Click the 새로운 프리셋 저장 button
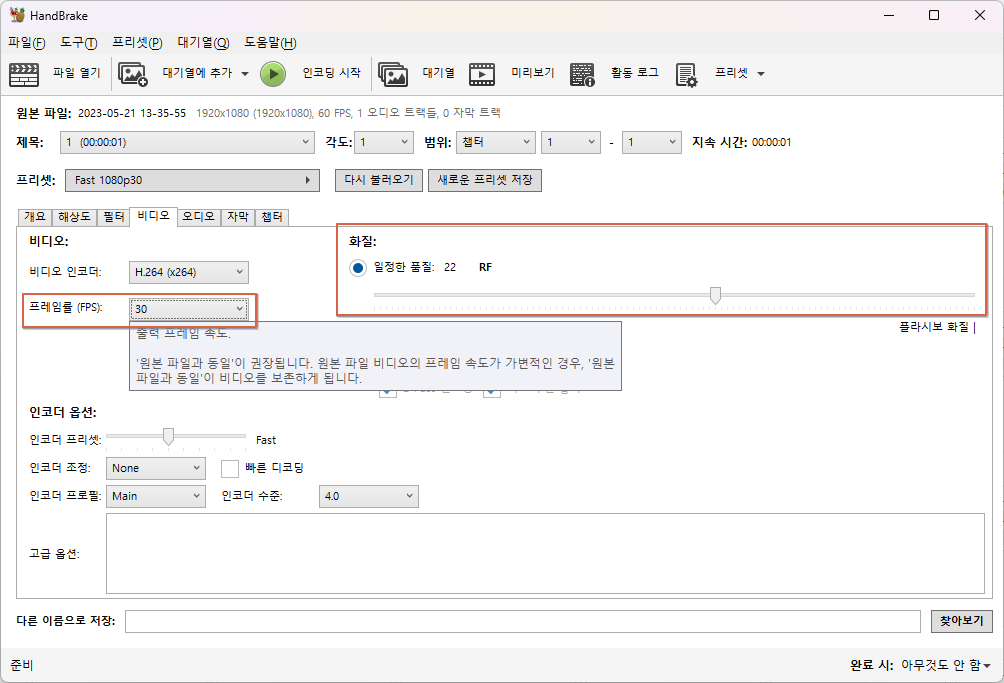Screen dimensions: 1004x683 (485, 180)
